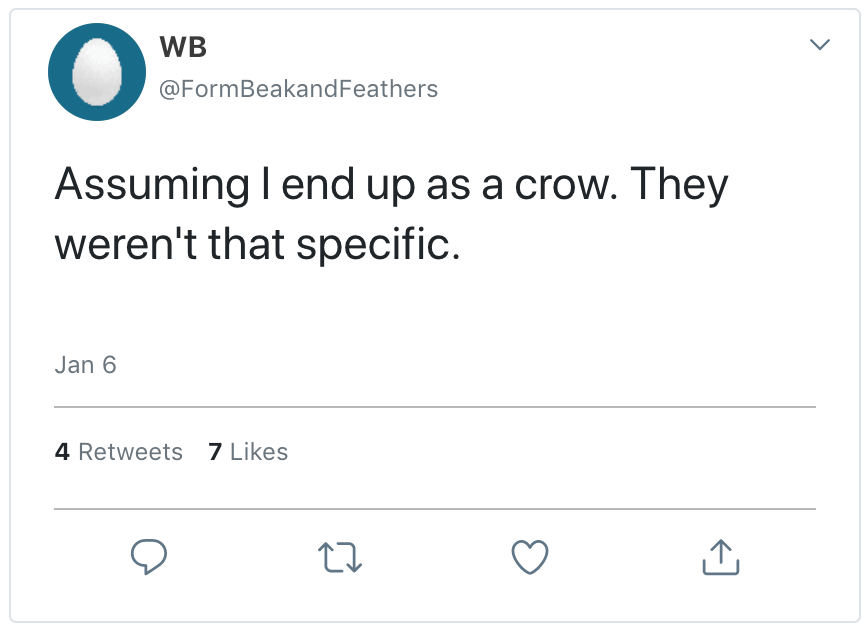Screen dimensions: 868x630
Task: Click the word "Assuming" in the tweet
Action: (x=151, y=186)
